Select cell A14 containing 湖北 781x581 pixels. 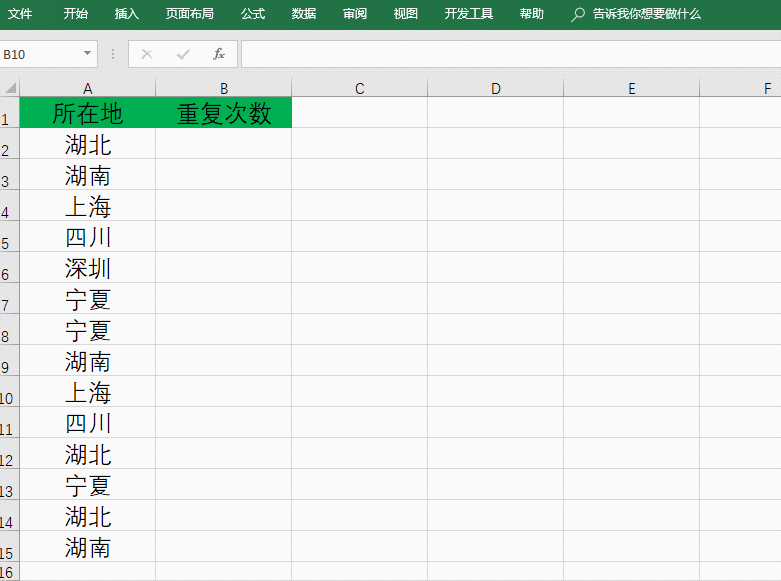[x=88, y=515]
